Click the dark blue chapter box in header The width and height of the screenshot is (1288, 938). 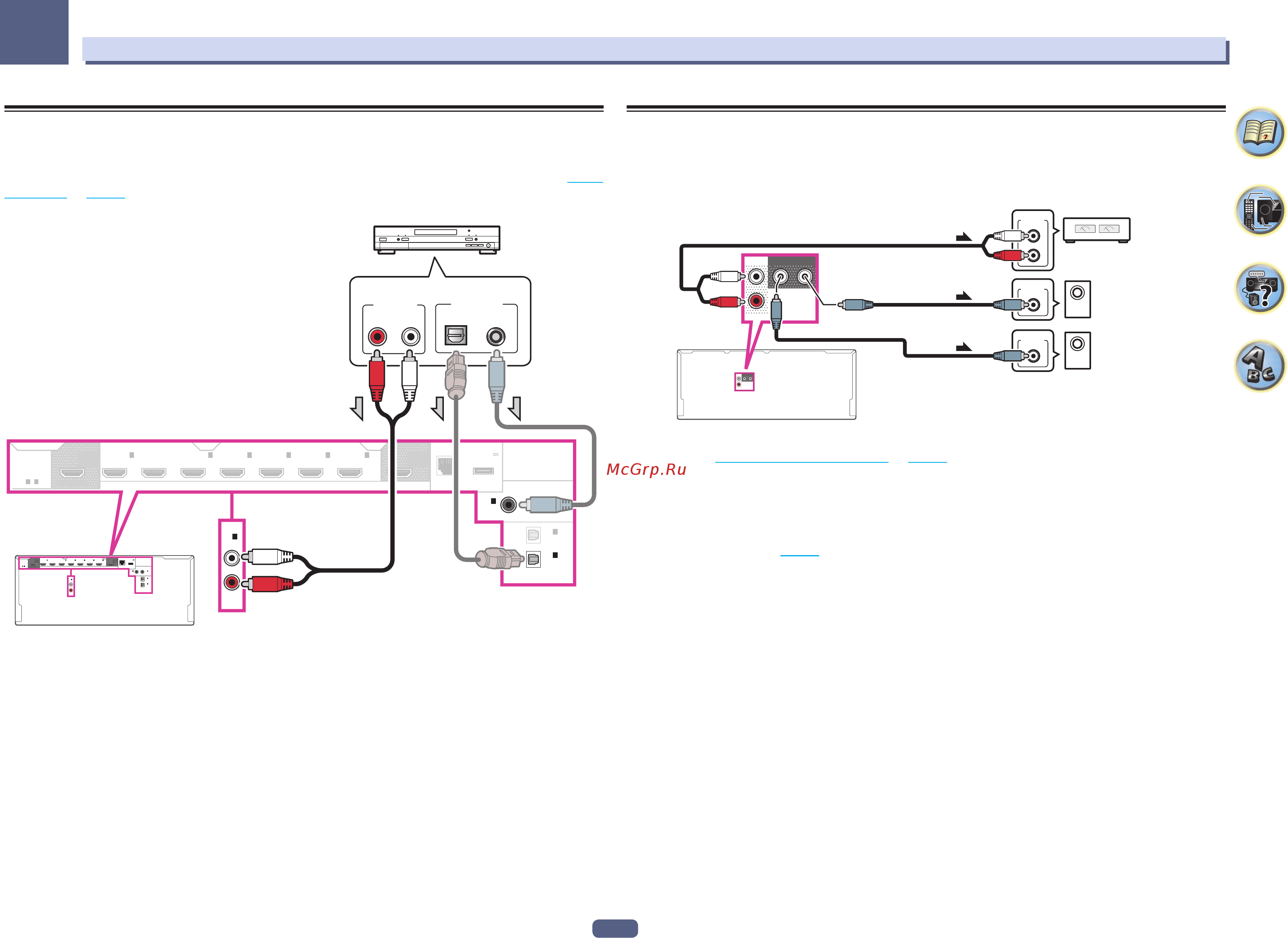click(x=34, y=32)
